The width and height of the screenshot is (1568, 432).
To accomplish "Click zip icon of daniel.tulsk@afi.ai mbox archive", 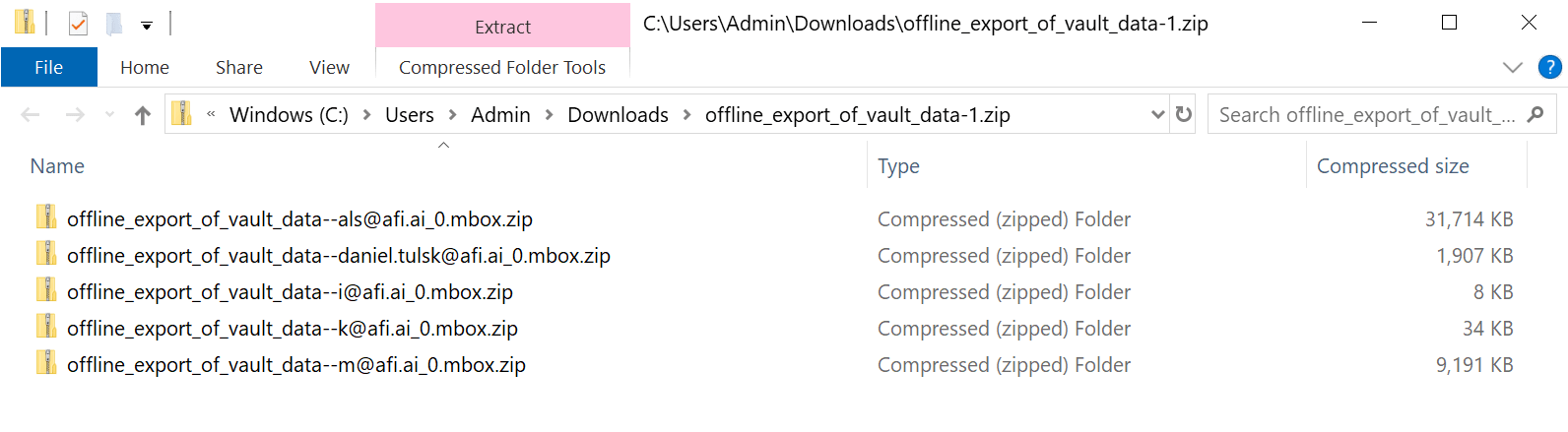I will tap(46, 254).
